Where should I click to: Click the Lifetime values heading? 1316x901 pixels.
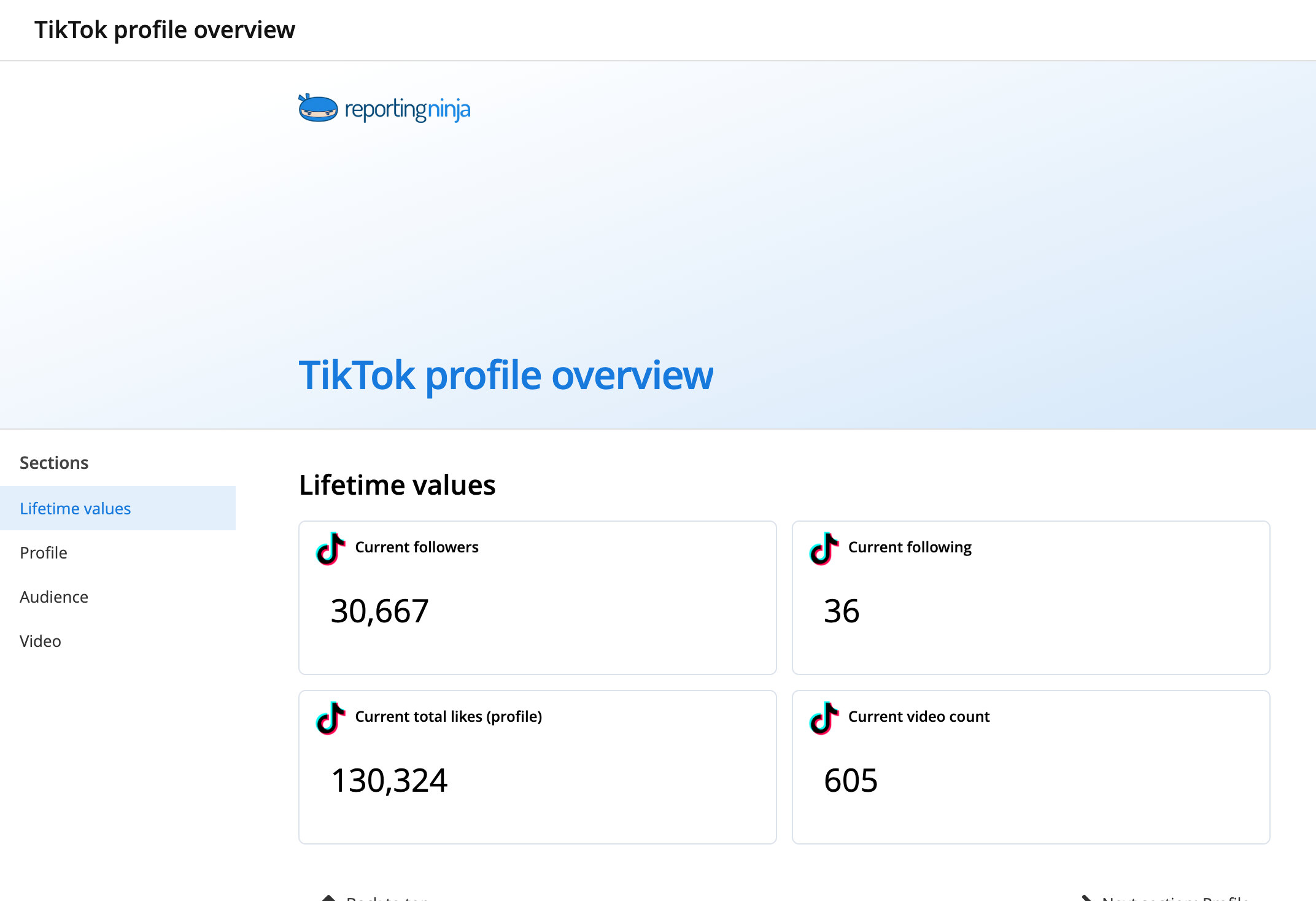[x=397, y=485]
